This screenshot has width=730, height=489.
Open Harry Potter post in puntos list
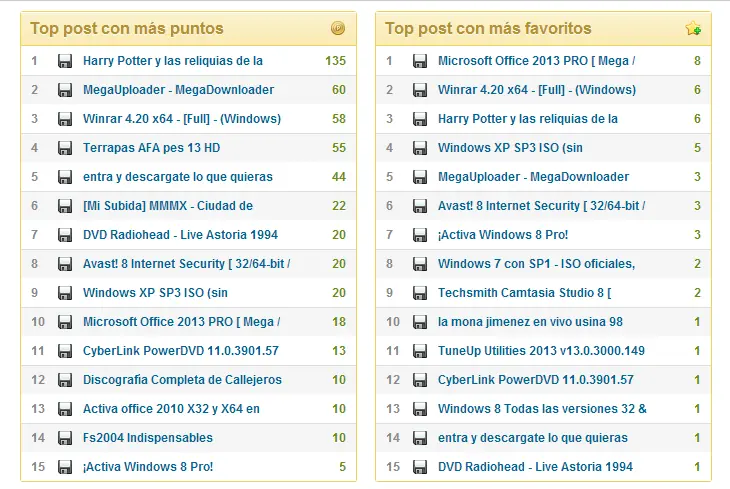coord(173,61)
